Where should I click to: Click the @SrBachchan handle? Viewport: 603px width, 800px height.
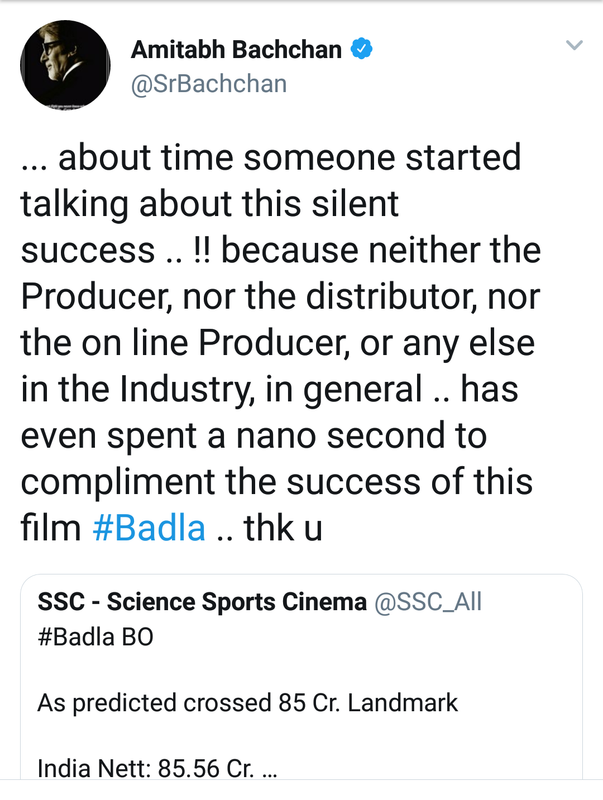(x=209, y=84)
